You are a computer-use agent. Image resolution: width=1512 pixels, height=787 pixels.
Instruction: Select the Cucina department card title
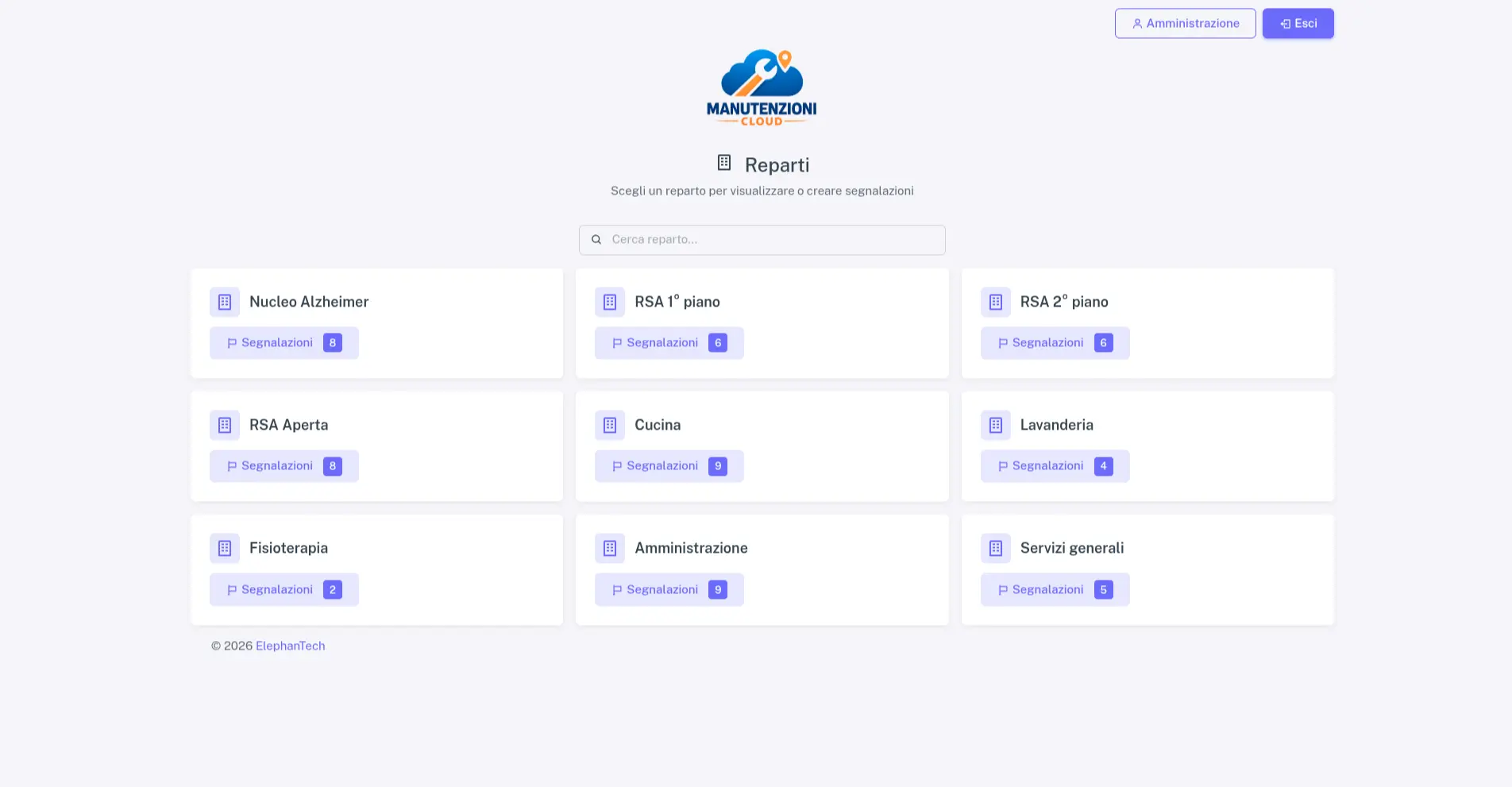[658, 425]
